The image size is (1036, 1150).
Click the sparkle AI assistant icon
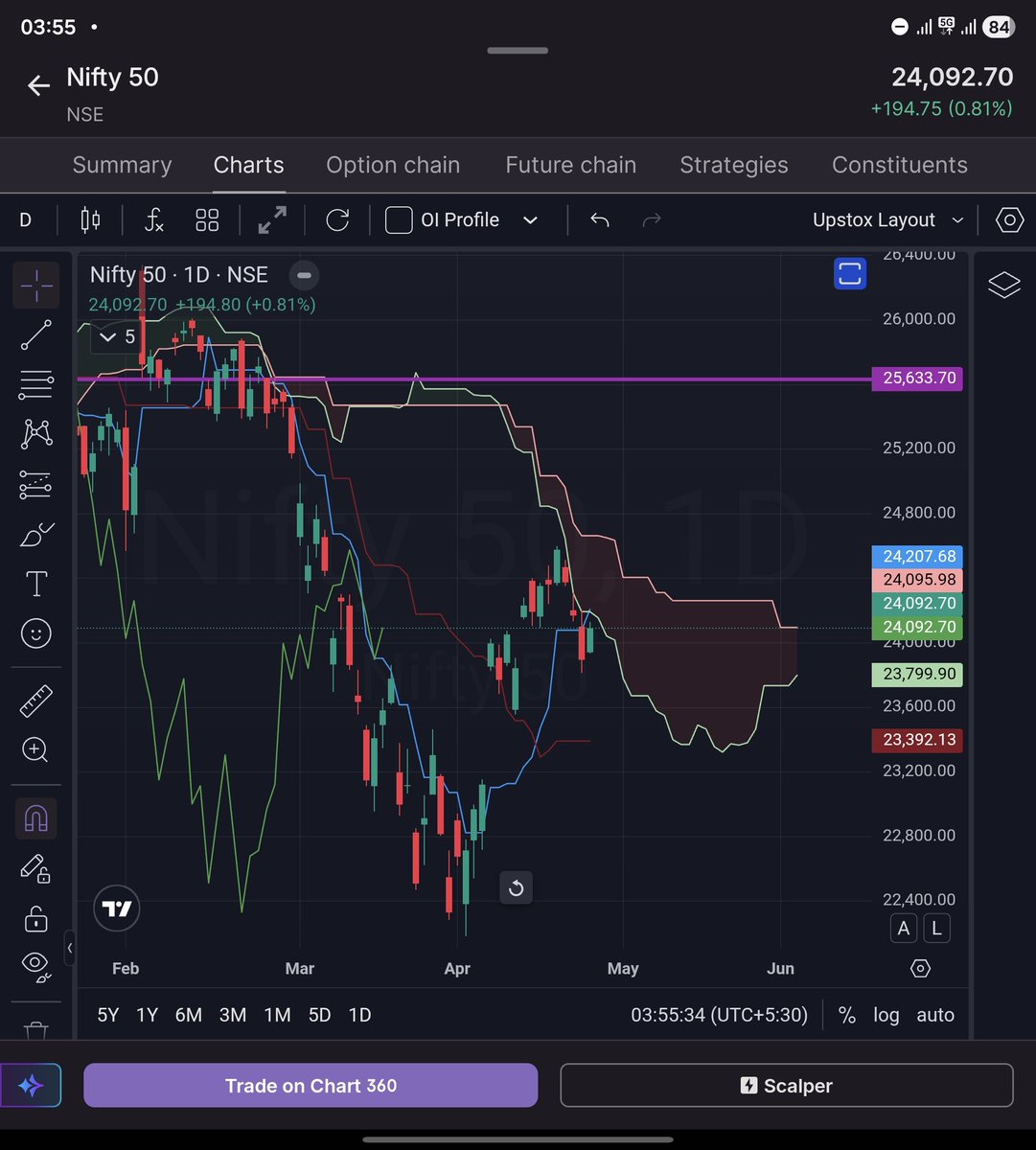[x=31, y=1086]
